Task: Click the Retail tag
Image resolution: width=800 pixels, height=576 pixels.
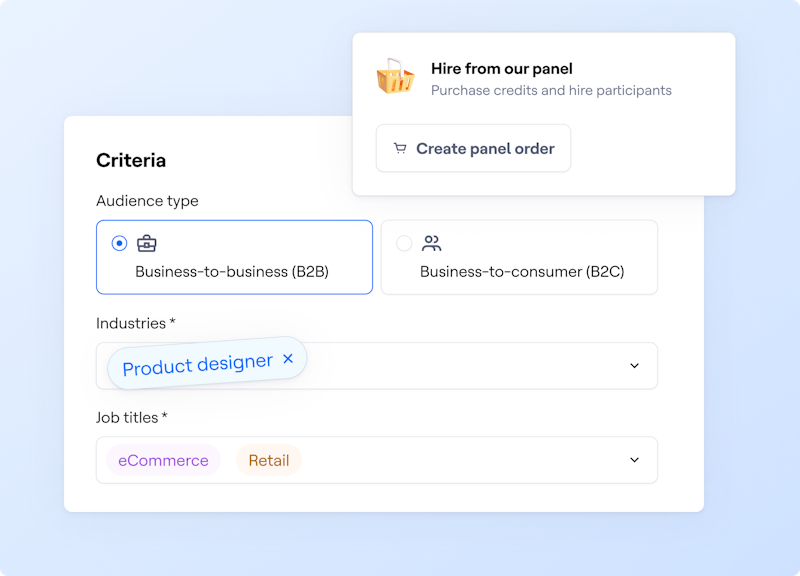Action: pyautogui.click(x=269, y=460)
